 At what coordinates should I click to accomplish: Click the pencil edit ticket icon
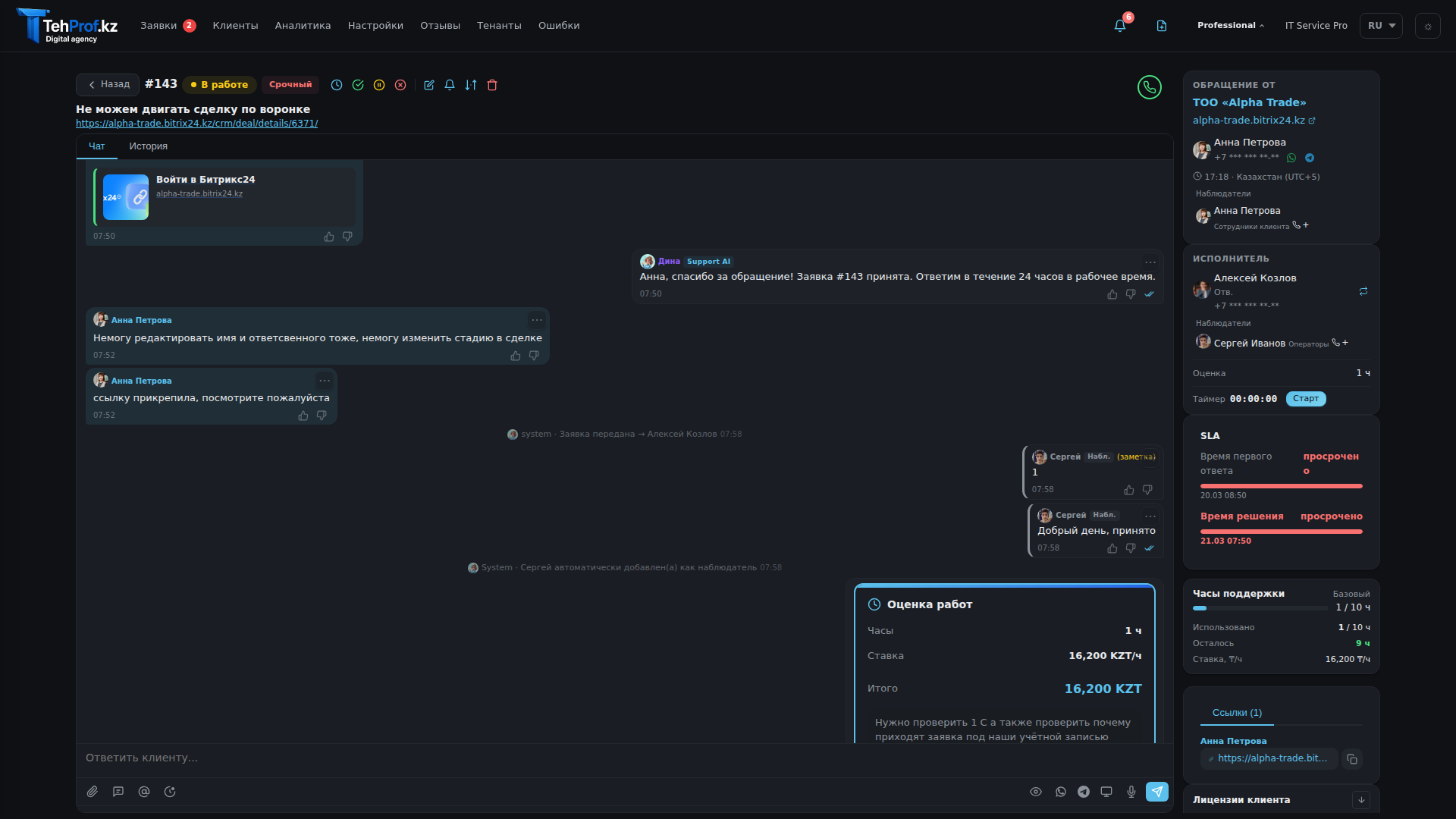click(428, 85)
